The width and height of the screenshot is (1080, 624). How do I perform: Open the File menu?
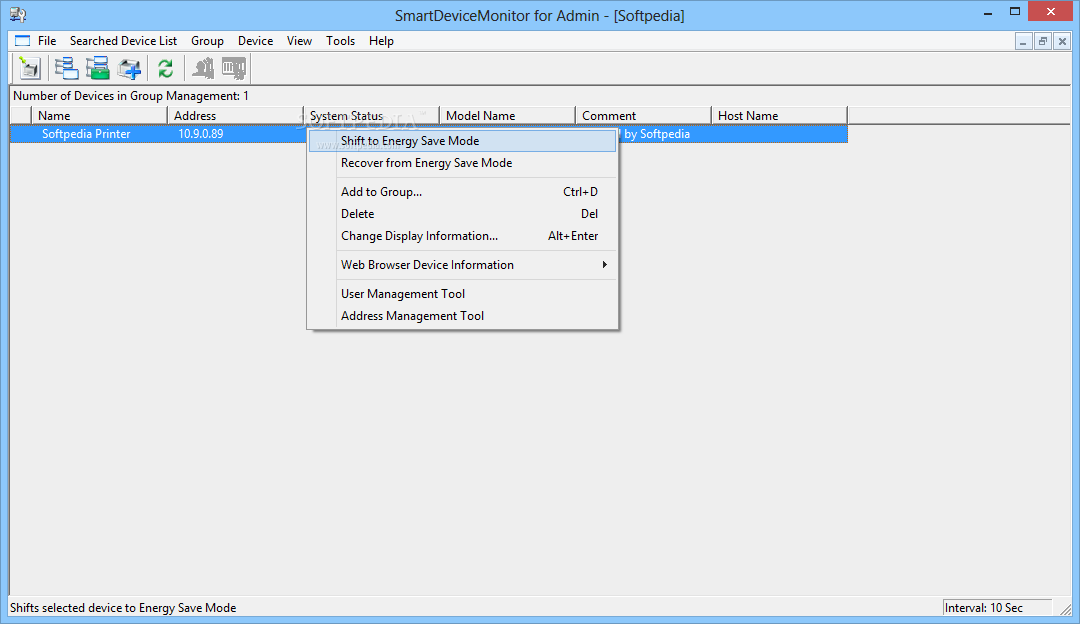click(47, 41)
